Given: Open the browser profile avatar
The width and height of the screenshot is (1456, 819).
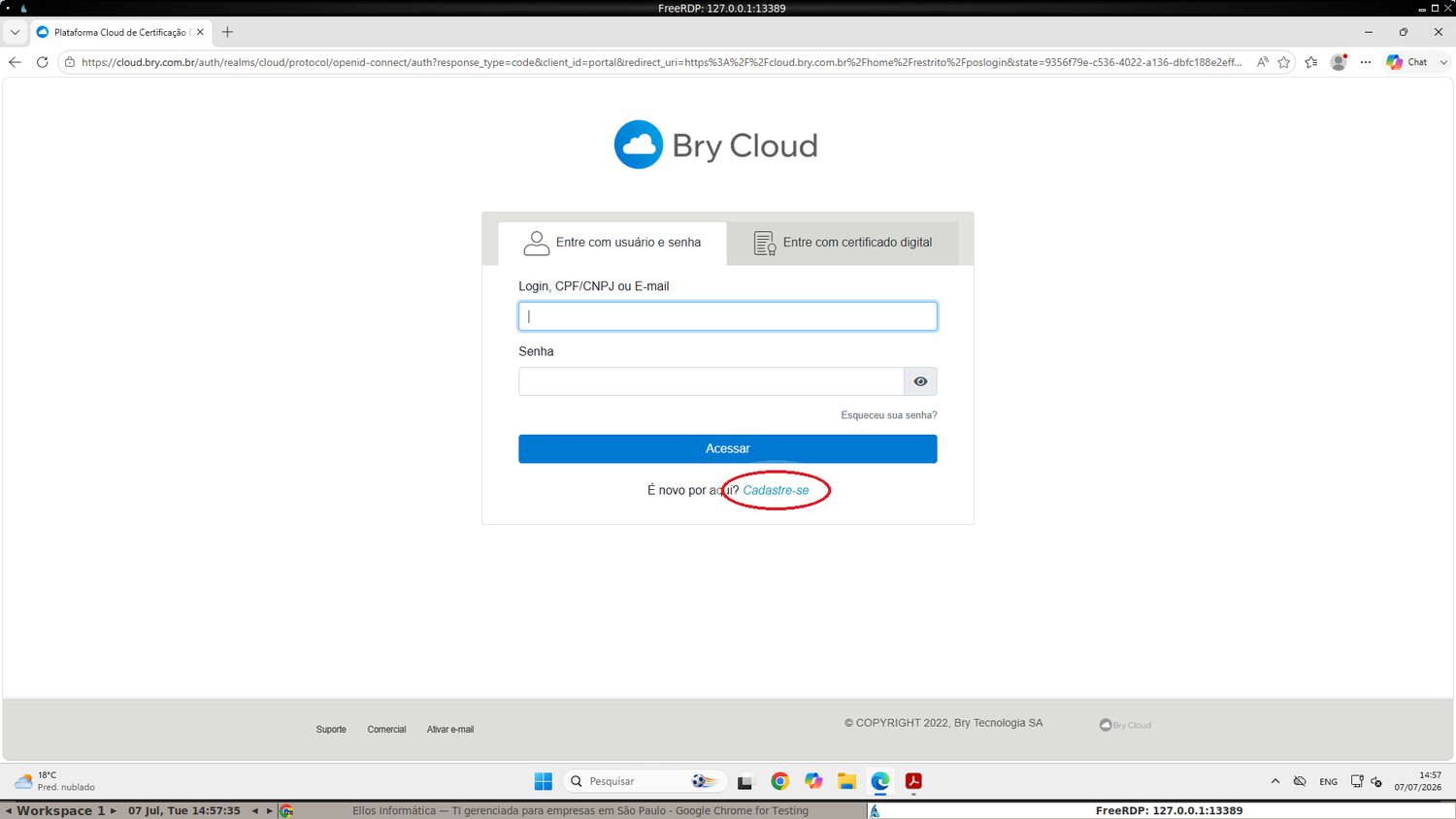Looking at the screenshot, I should point(1339,62).
